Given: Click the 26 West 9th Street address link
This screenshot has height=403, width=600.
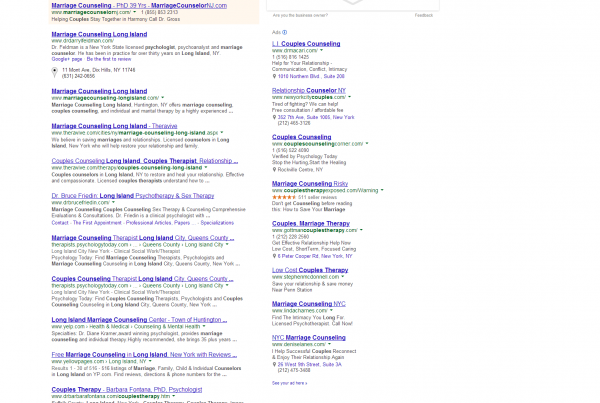Looking at the screenshot, I should pyautogui.click(x=310, y=364).
